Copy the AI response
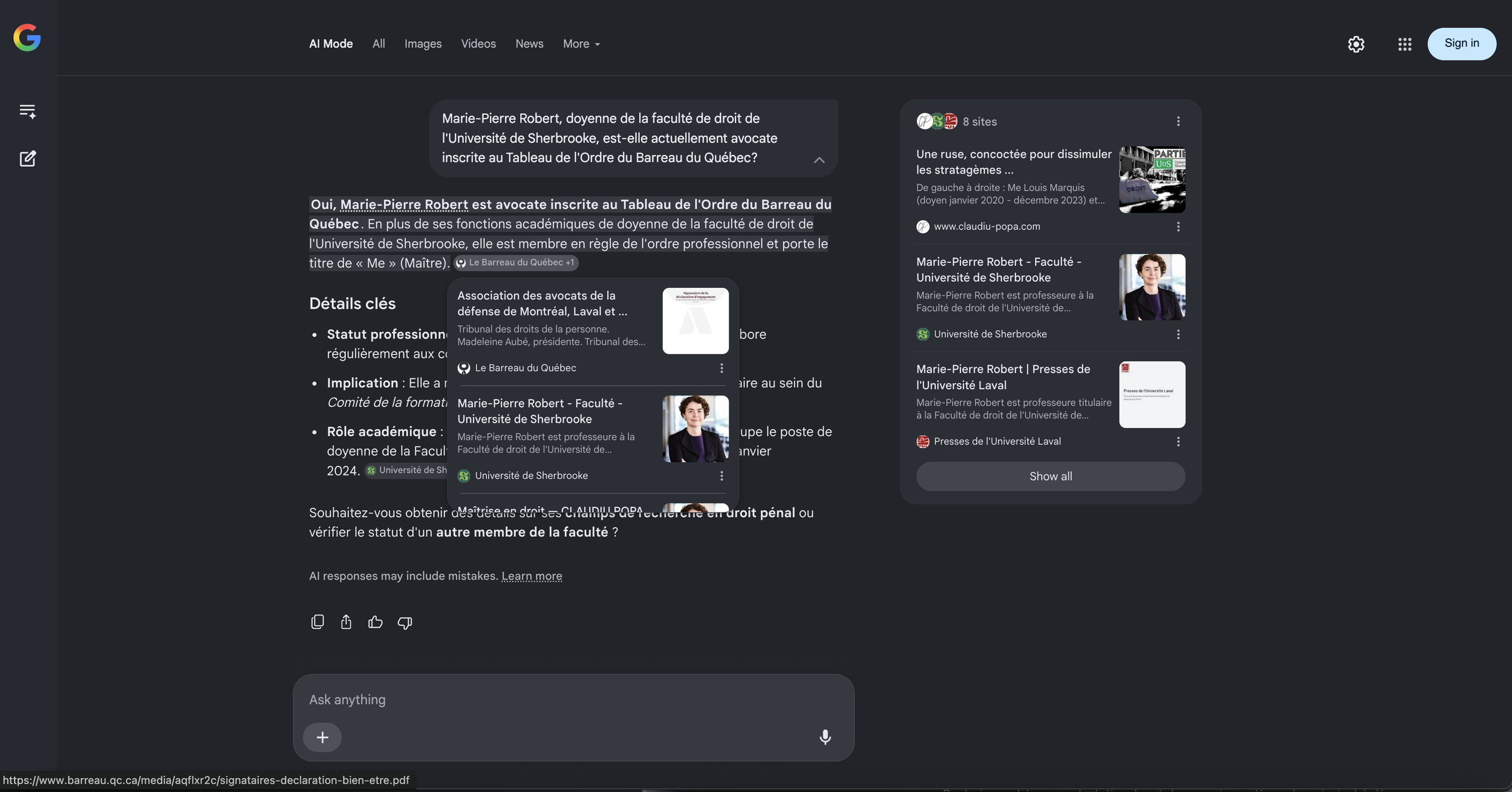Screen dimensions: 1512x792 [318, 622]
